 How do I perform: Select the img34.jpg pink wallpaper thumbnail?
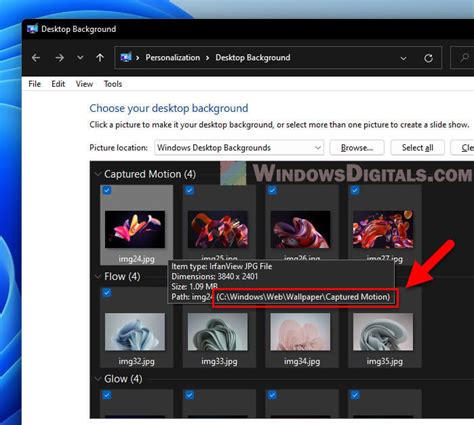click(x=300, y=332)
